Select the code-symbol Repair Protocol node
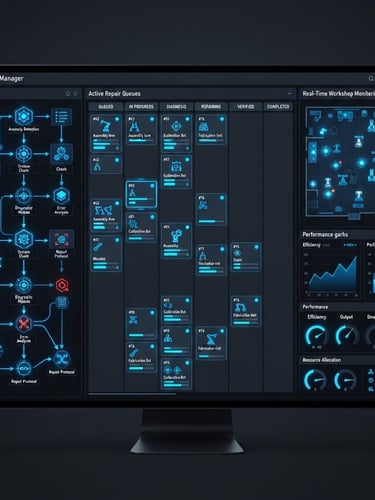 24,369
